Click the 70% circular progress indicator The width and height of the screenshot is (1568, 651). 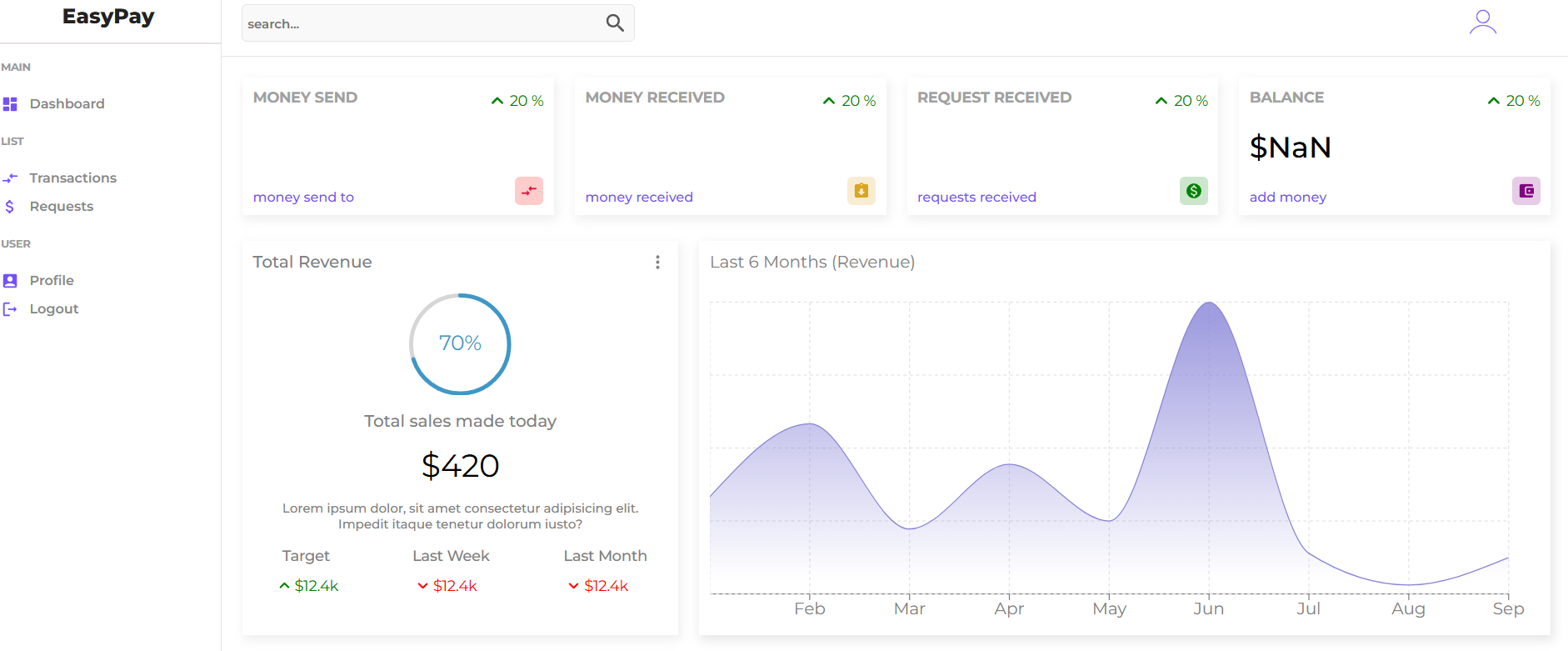pos(460,343)
